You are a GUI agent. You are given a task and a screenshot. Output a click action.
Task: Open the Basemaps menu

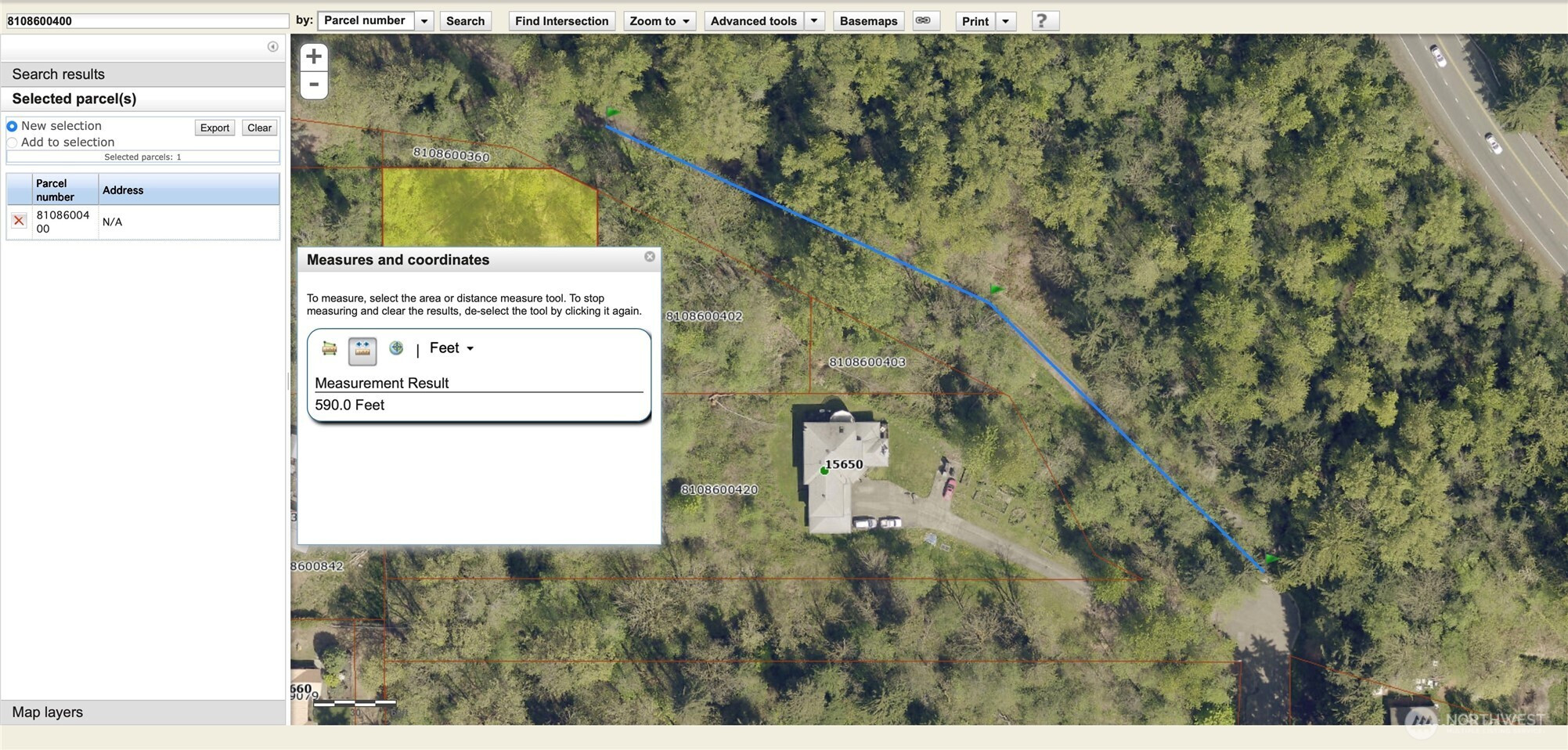pyautogui.click(x=868, y=21)
